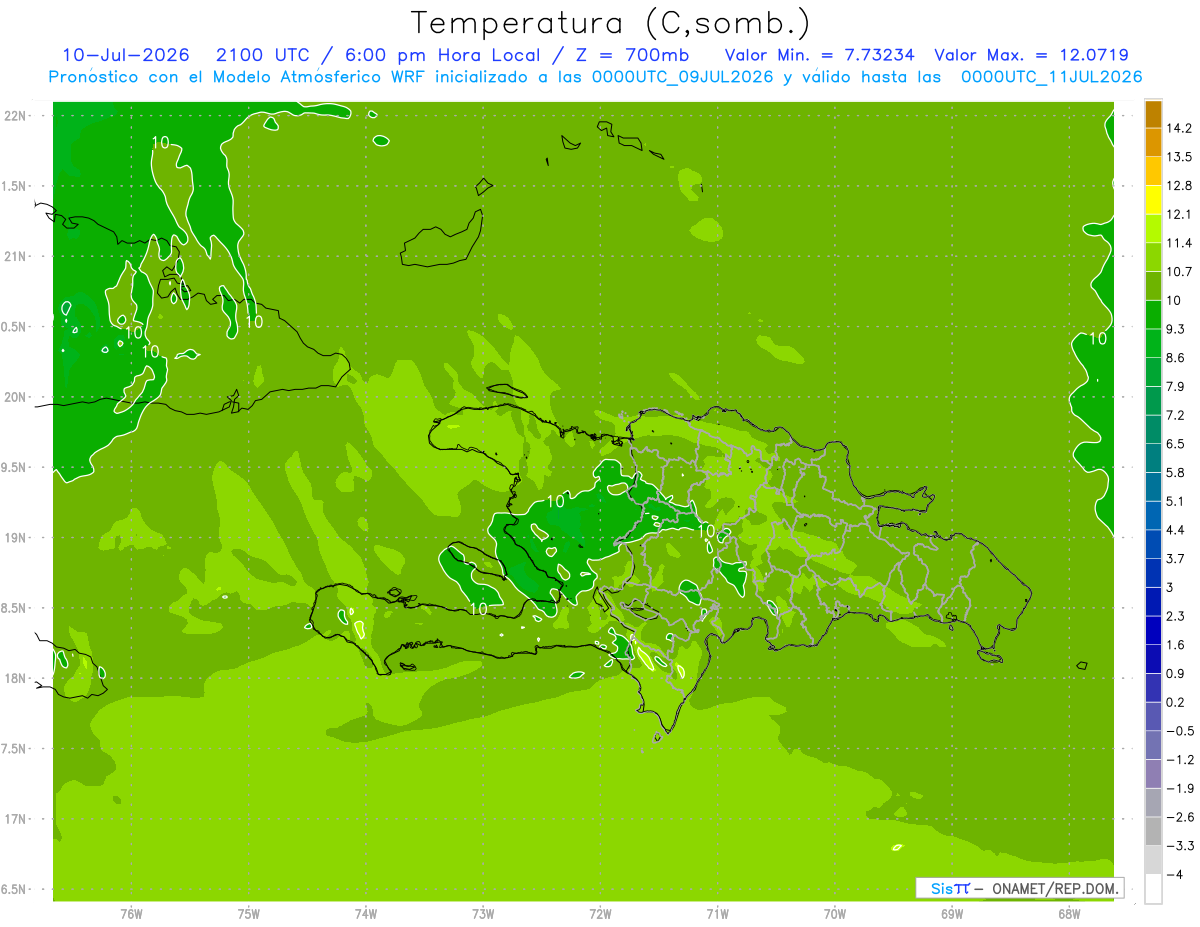
Task: Click the "69W" longitude label
Action: [x=952, y=914]
